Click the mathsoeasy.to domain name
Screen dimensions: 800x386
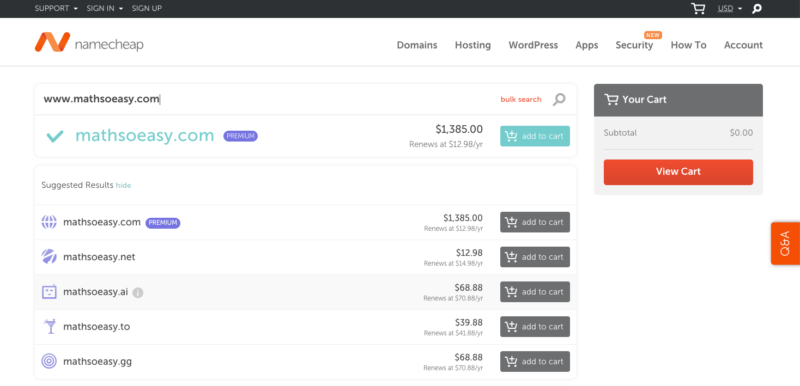(x=96, y=326)
